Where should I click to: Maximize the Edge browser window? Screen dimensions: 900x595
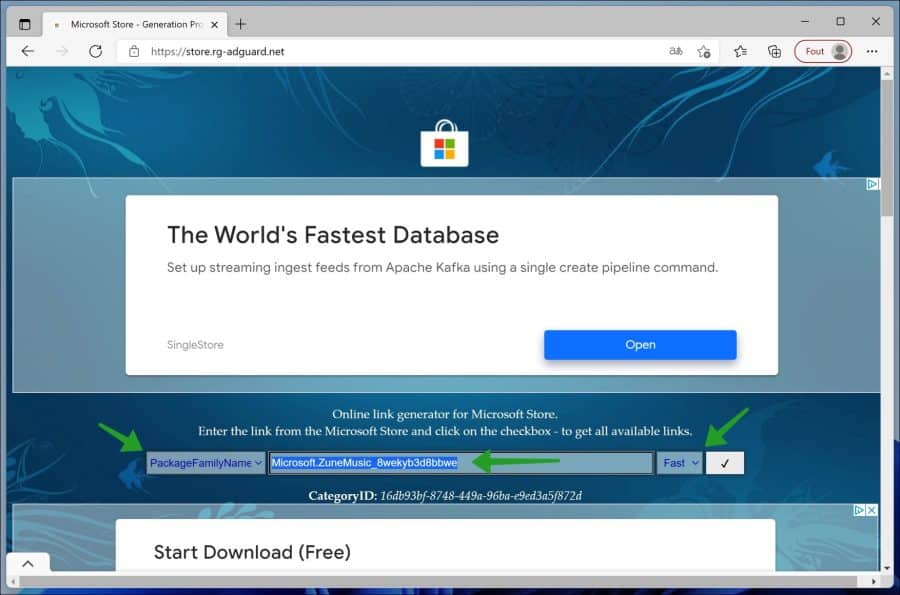[840, 21]
